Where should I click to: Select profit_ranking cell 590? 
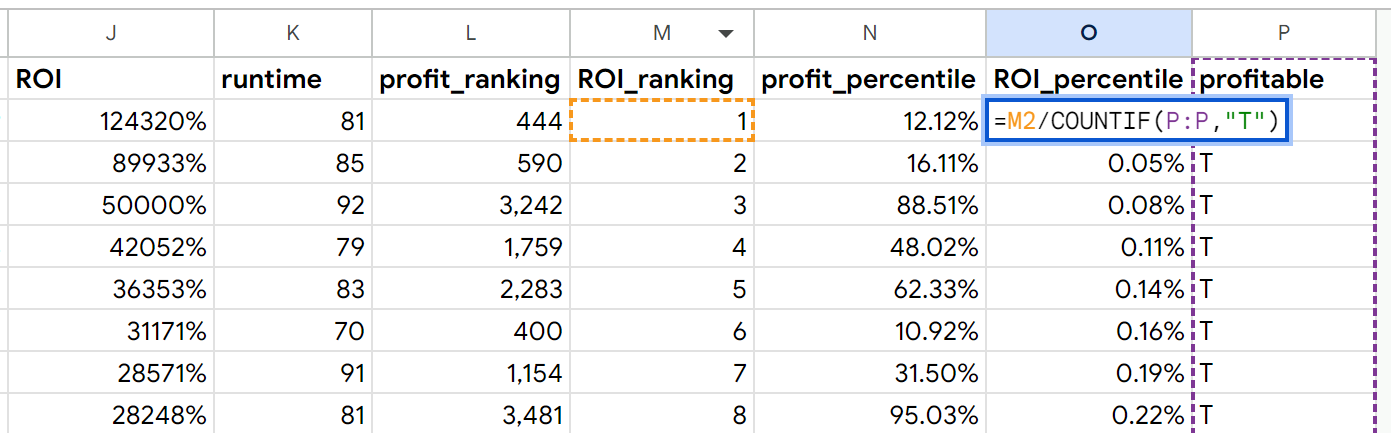(x=470, y=163)
